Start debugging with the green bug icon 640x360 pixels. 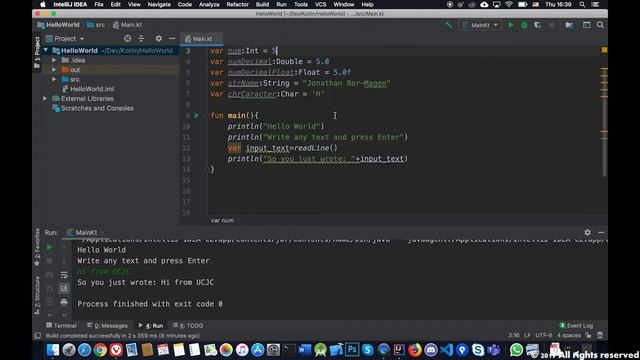(x=524, y=25)
